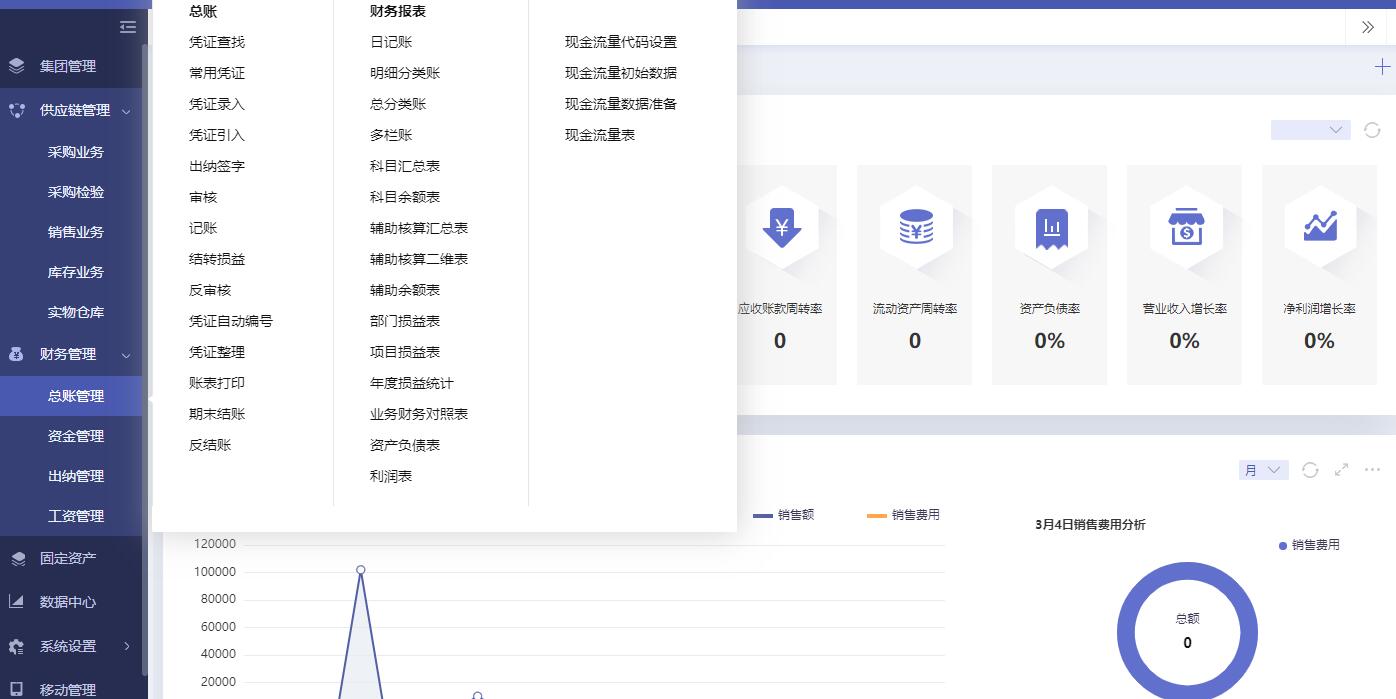Open 凭证引入 menu entry

tap(217, 135)
